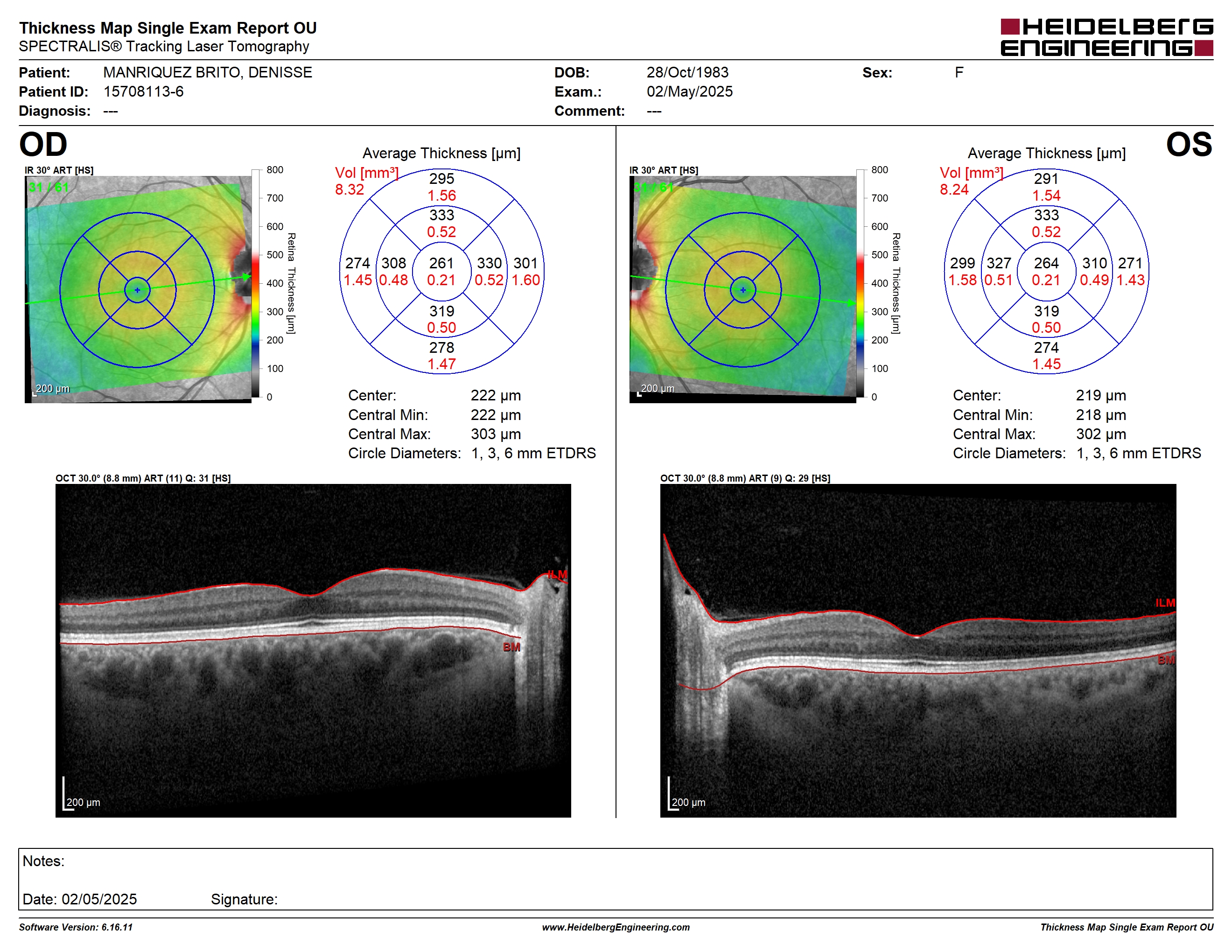This screenshot has height=952, width=1232.
Task: Click the footer report name at bottom right
Action: (1127, 927)
